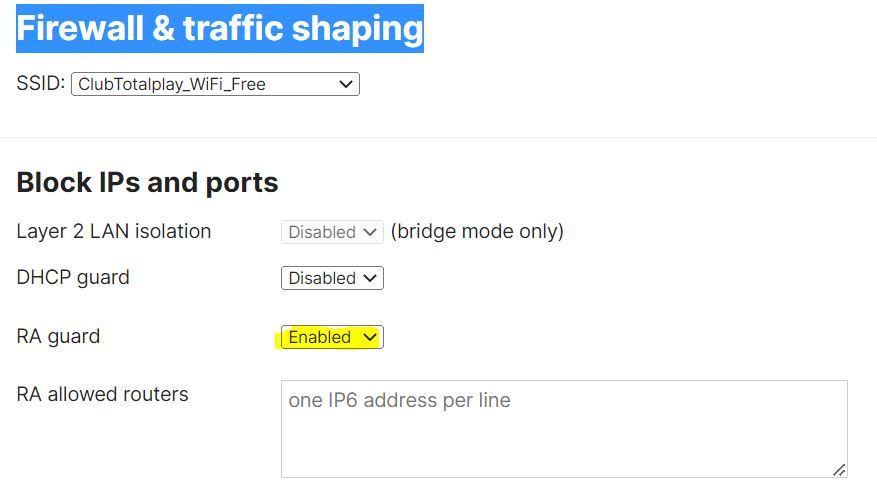Image resolution: width=877 pixels, height=498 pixels.
Task: Click the chevron arrow in SSID selector
Action: (x=346, y=84)
